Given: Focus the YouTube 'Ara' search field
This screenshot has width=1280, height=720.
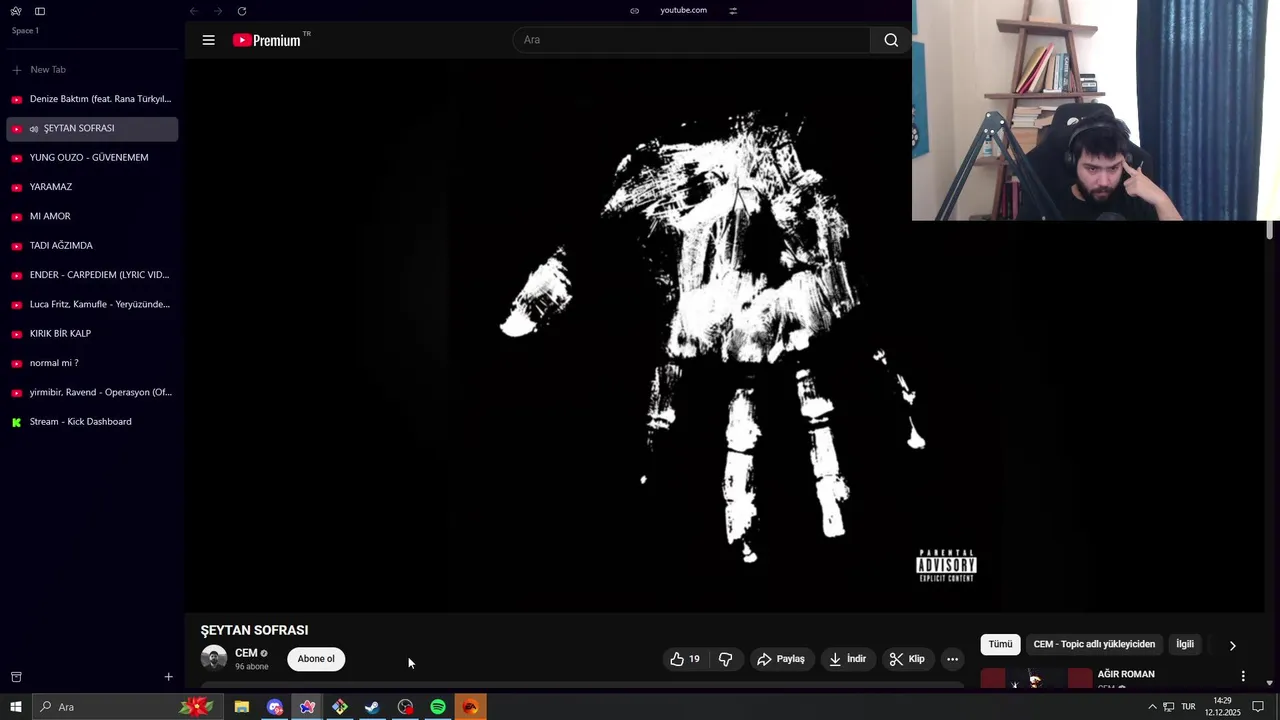Looking at the screenshot, I should tap(692, 40).
